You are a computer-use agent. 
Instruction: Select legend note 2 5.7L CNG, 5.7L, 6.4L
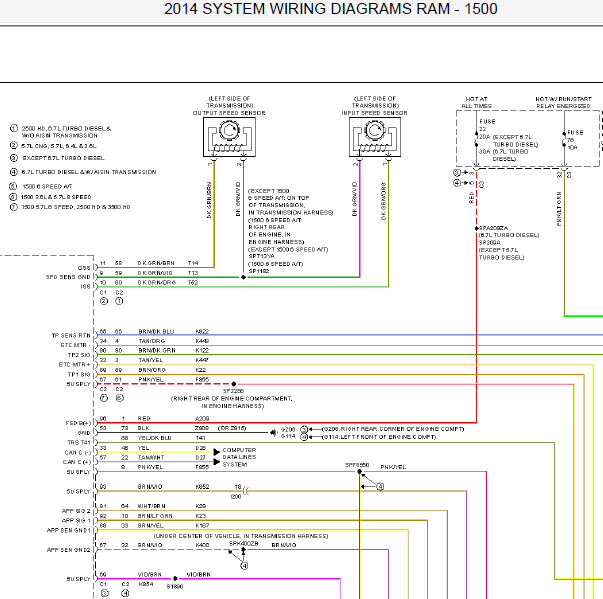coord(53,146)
